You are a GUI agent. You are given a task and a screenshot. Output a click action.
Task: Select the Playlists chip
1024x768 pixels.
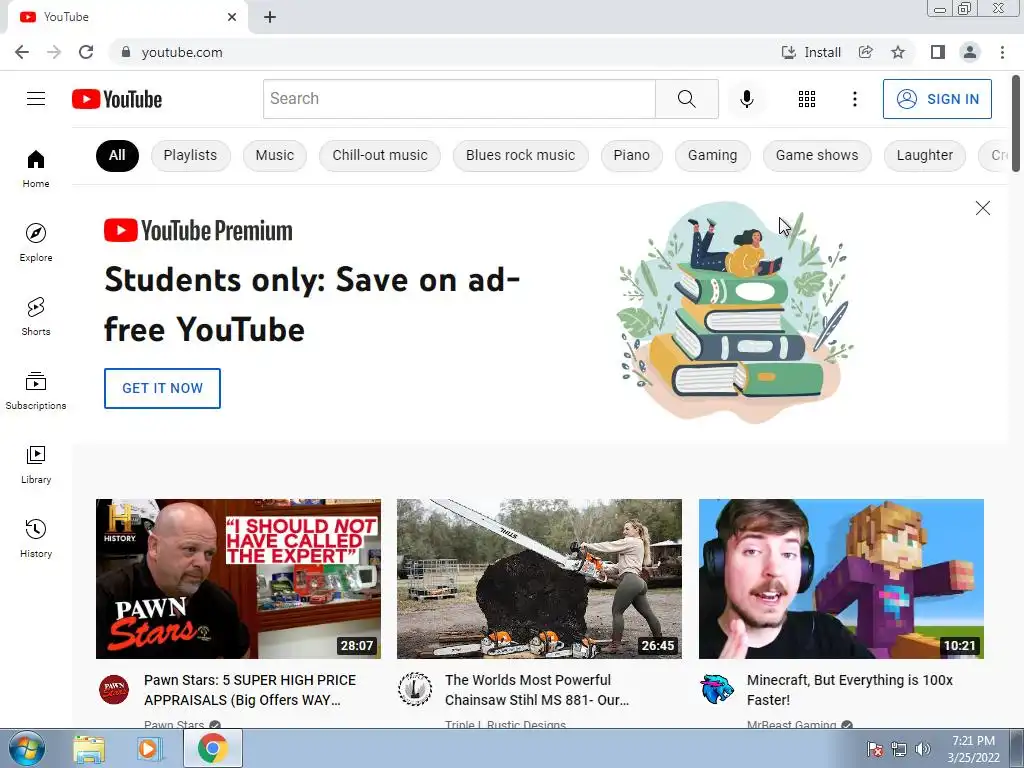tap(190, 155)
